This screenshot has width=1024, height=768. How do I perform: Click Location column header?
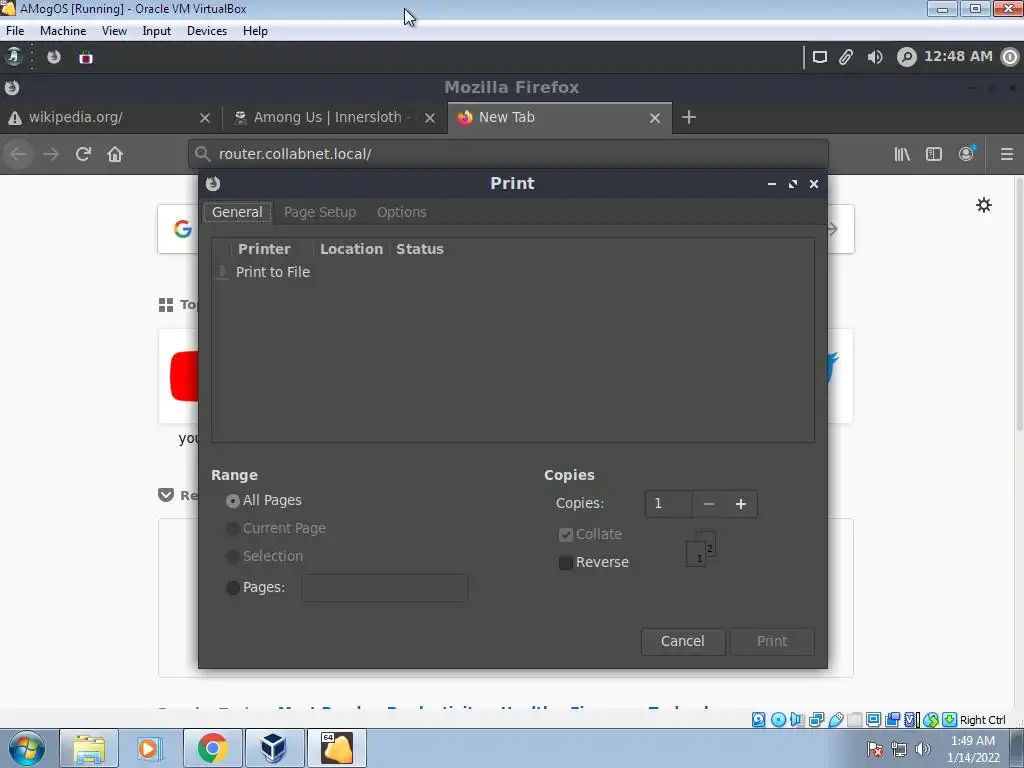(x=351, y=249)
